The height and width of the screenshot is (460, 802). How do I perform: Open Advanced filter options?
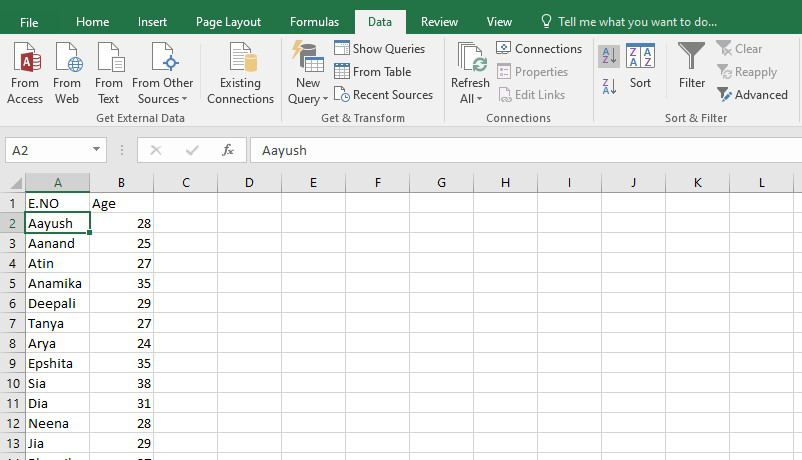click(x=752, y=95)
